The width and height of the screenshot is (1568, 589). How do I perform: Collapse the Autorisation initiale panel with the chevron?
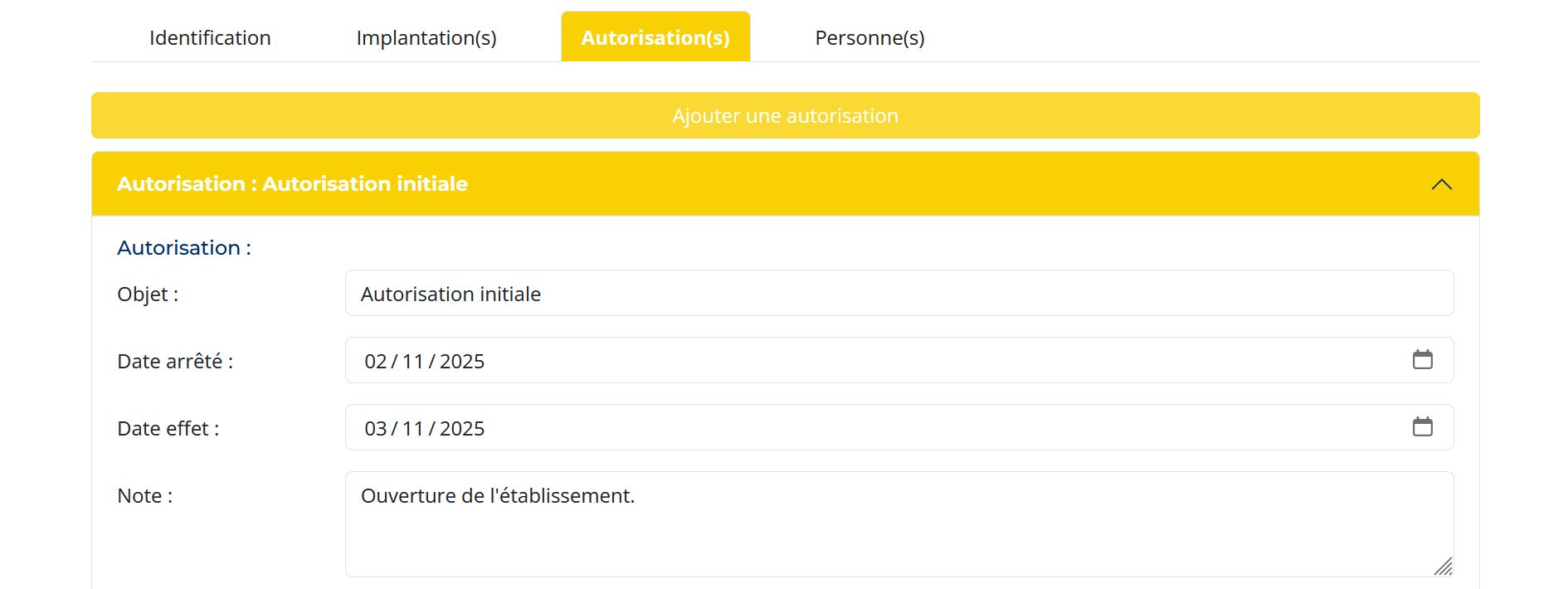click(1441, 184)
